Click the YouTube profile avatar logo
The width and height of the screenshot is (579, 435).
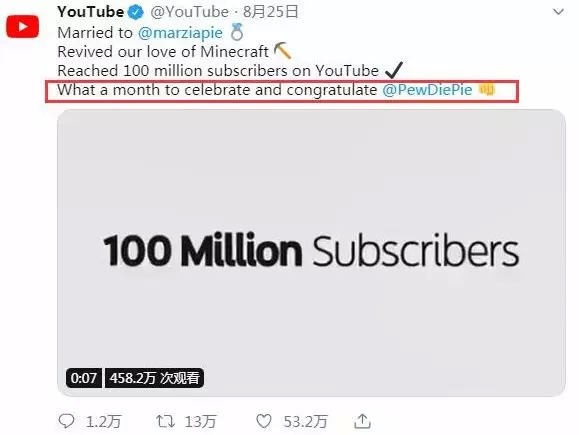coord(23,27)
